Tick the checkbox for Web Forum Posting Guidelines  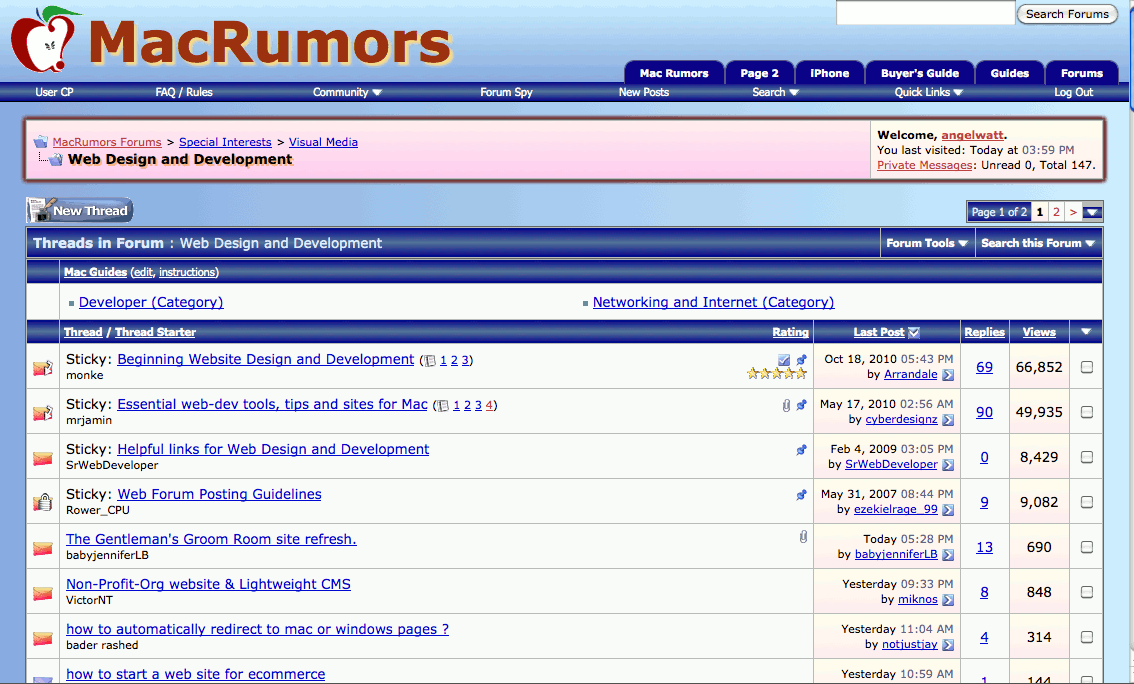[1086, 502]
